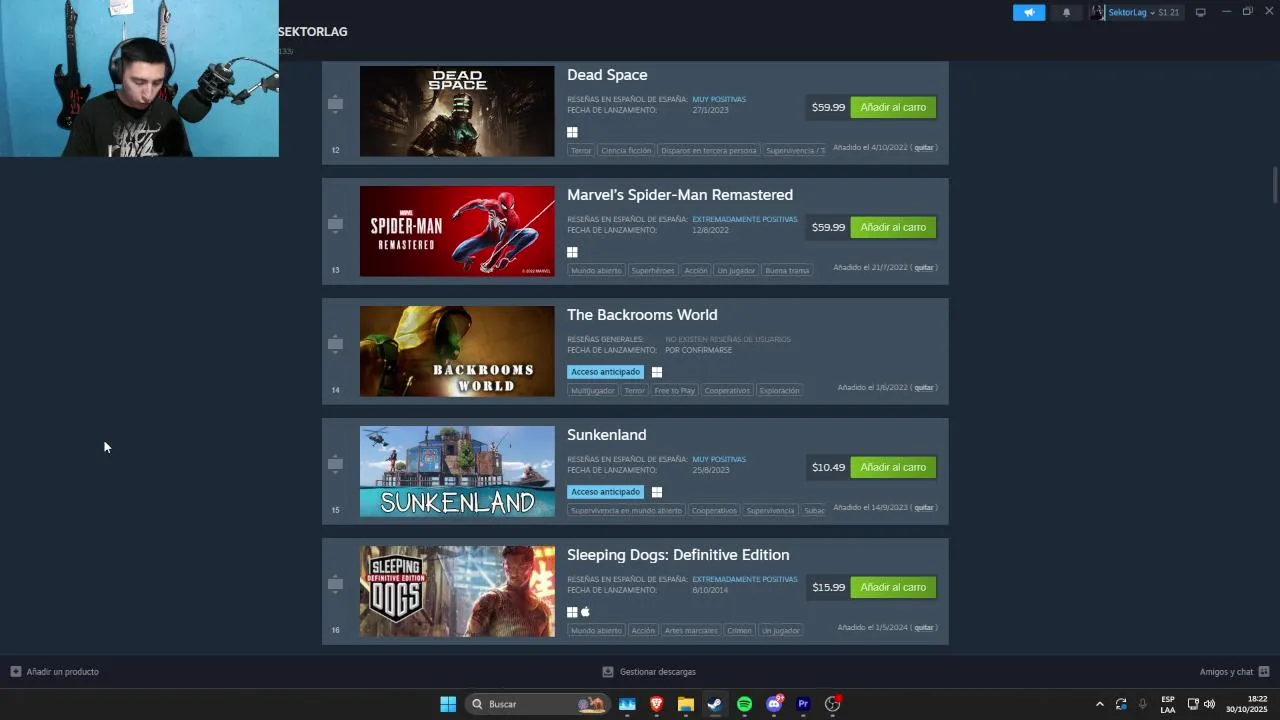Open the Sunkenland cover thumbnail
This screenshot has width=1280, height=720.
[x=457, y=471]
